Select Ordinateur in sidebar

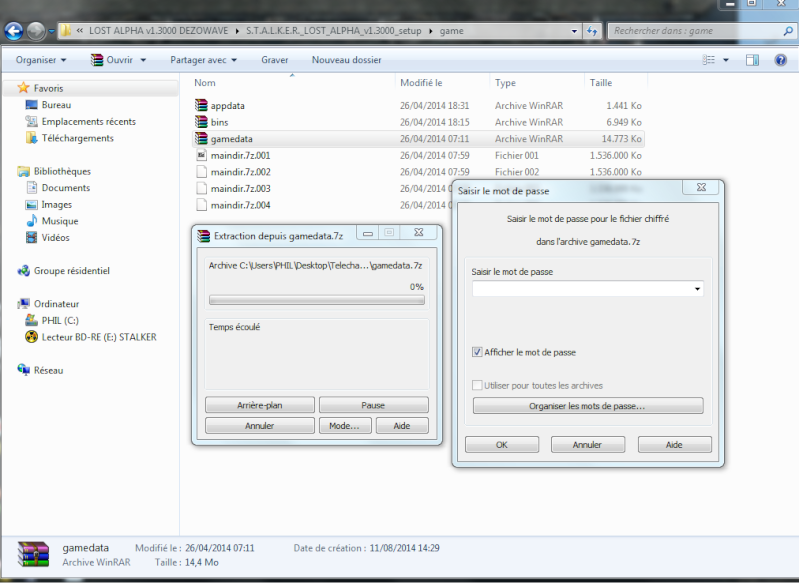[x=56, y=304]
